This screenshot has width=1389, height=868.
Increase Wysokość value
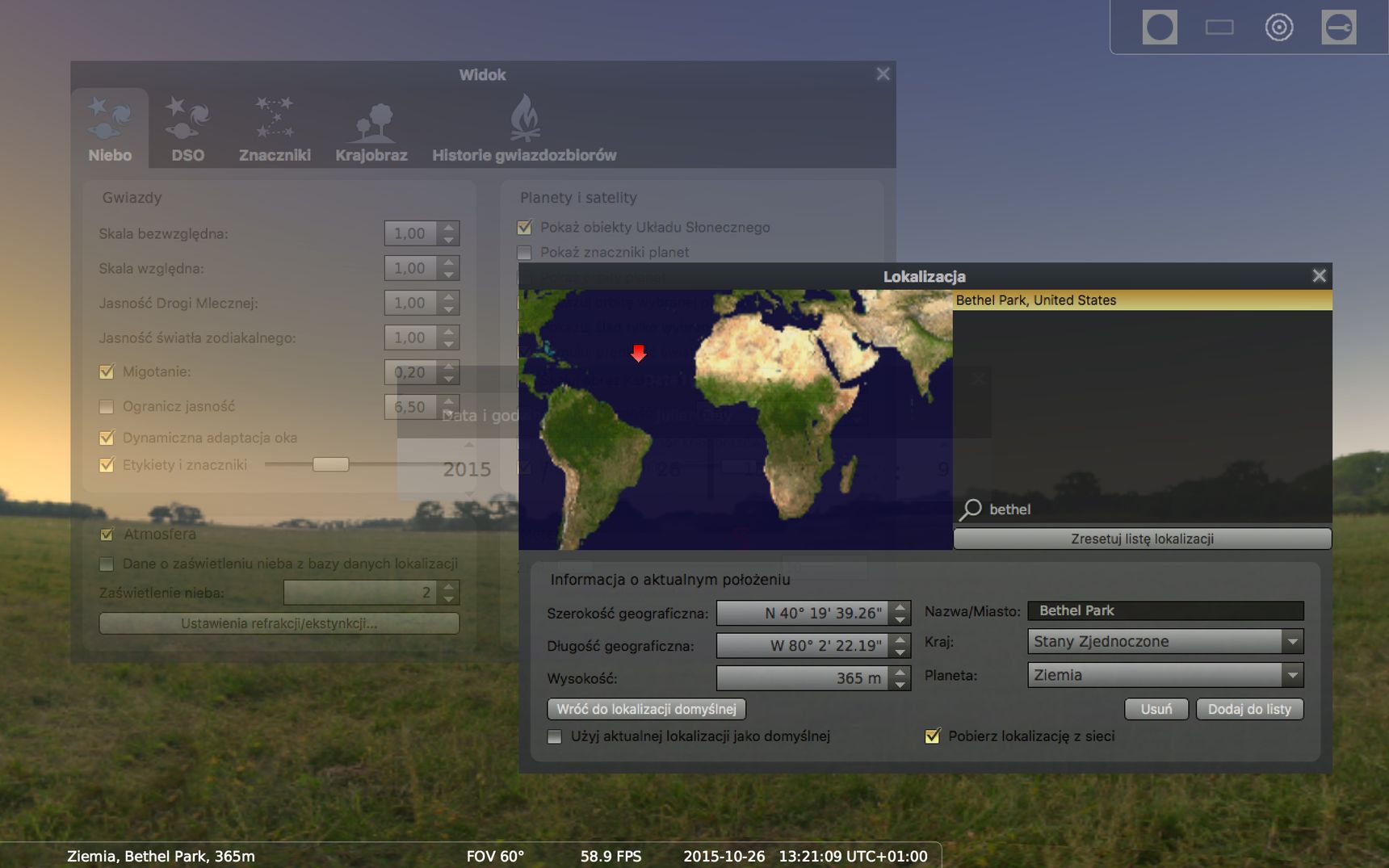click(900, 673)
